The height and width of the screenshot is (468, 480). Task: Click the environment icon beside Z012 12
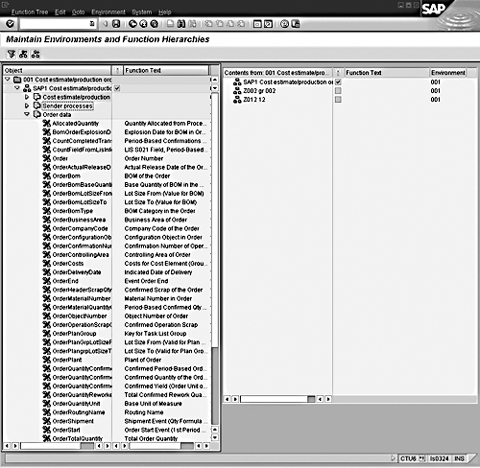click(x=237, y=99)
